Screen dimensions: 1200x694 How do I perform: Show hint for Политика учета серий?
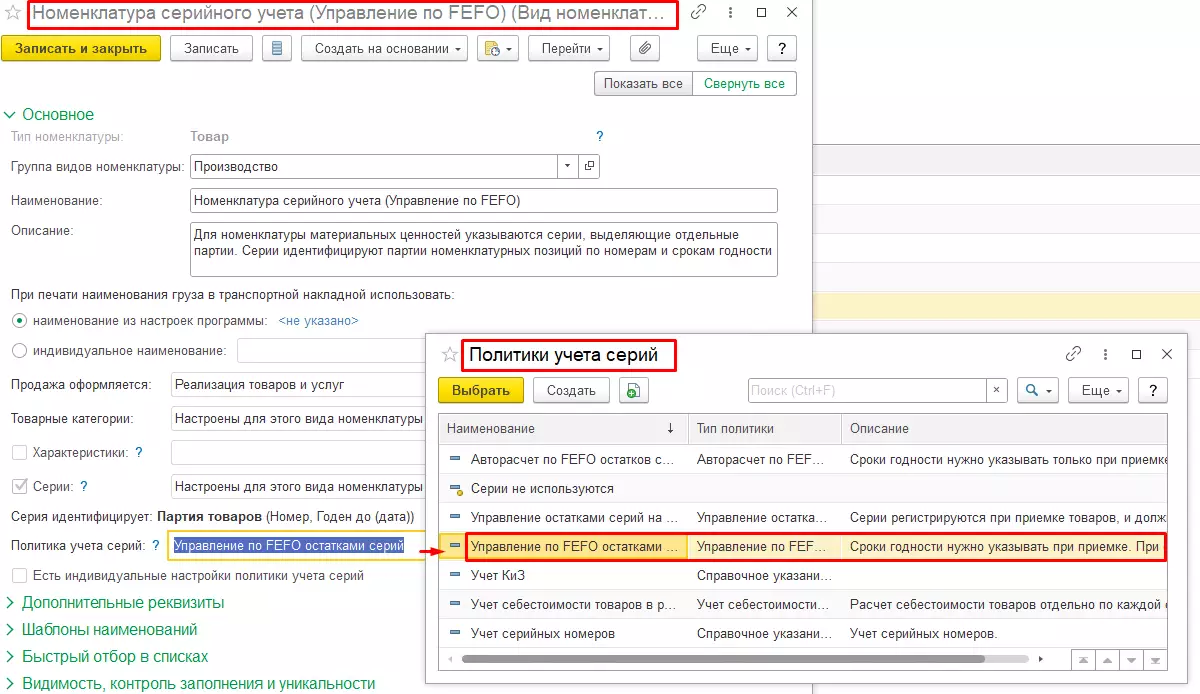(x=156, y=546)
